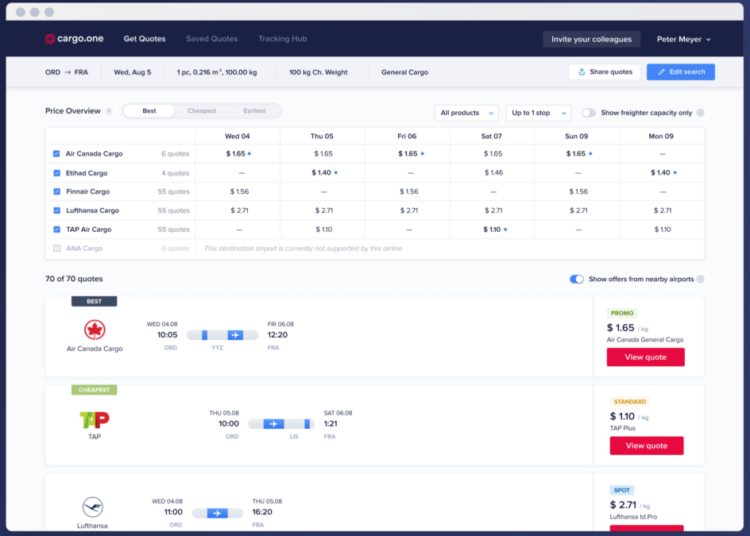750x536 pixels.
Task: Click the Wed, Aug 5 search date
Action: click(132, 72)
